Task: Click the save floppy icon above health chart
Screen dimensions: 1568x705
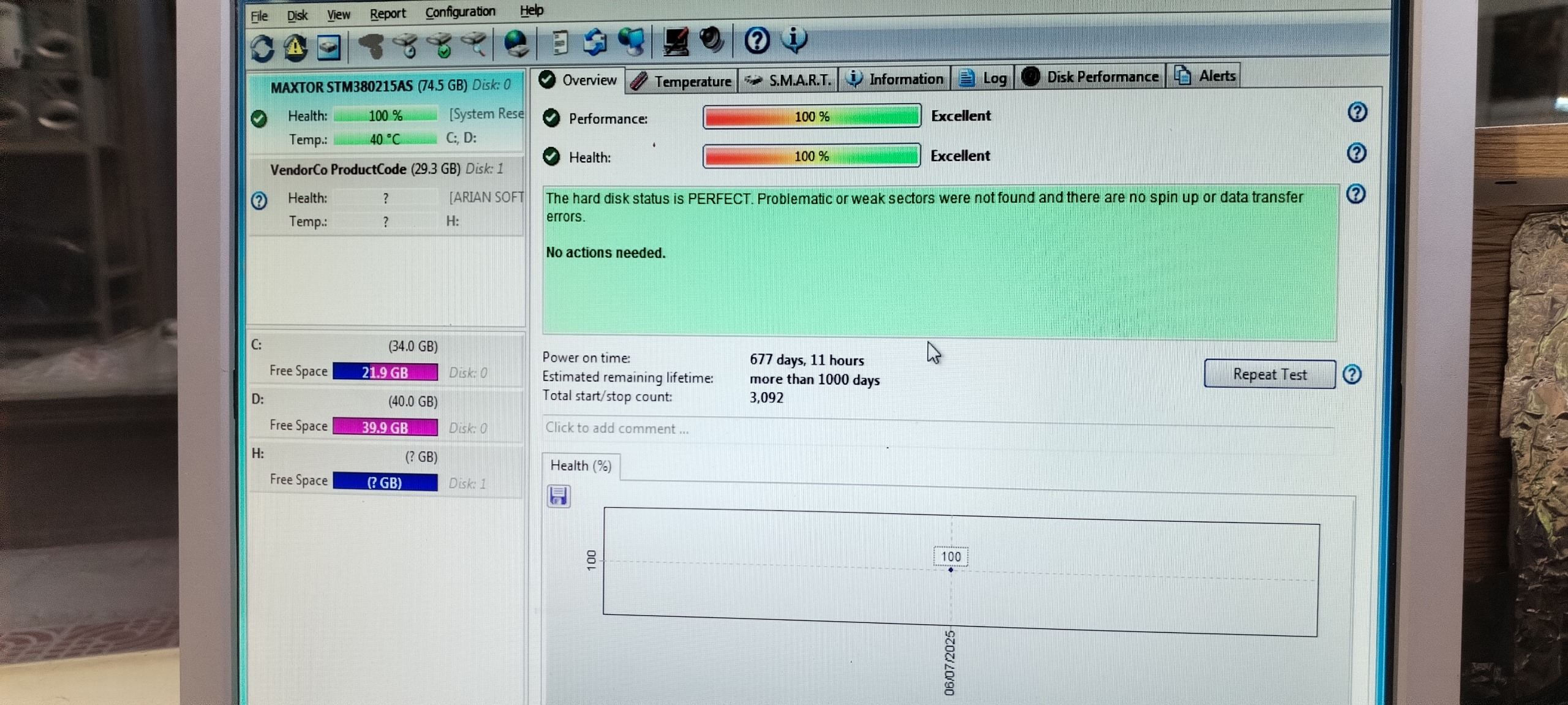Action: (558, 496)
